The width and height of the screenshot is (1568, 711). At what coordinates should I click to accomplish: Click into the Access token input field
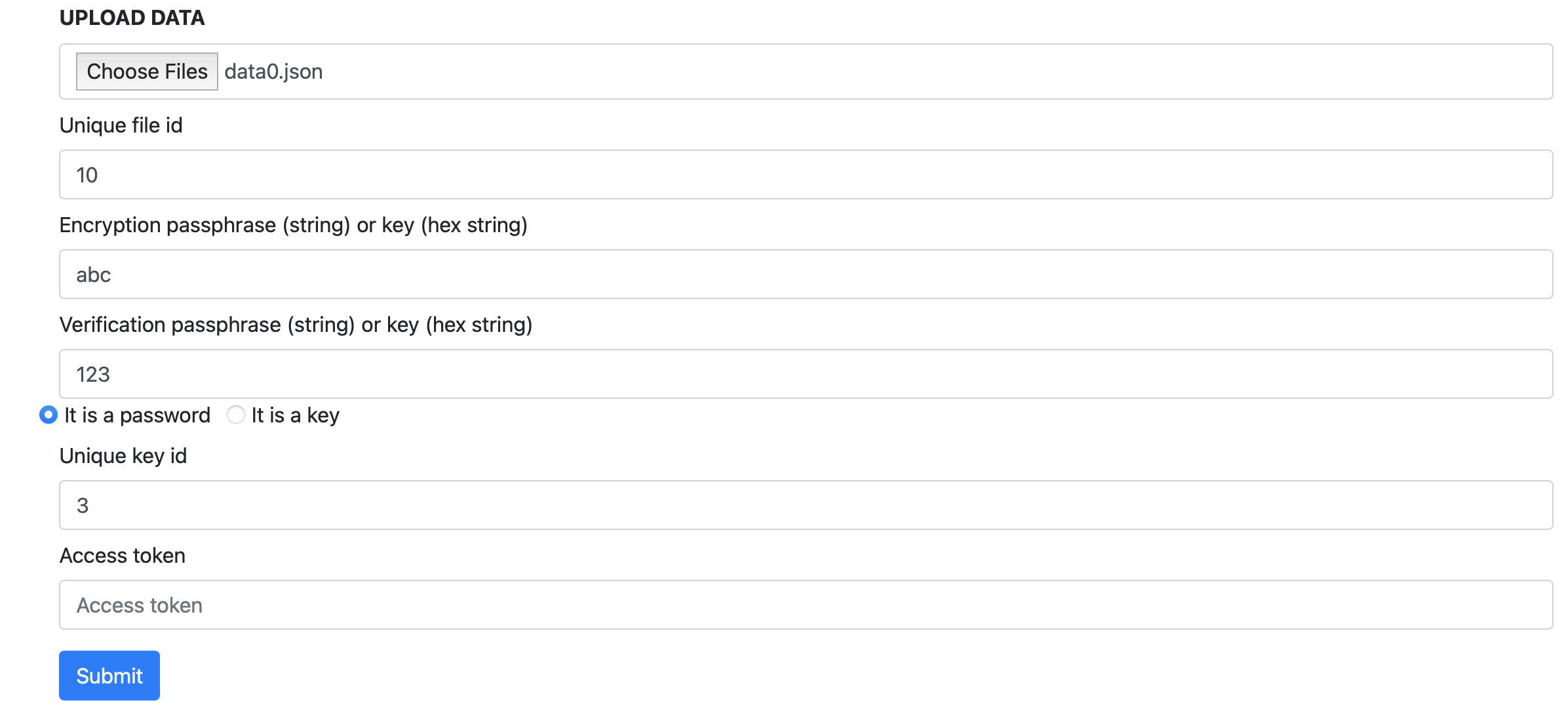tap(806, 605)
